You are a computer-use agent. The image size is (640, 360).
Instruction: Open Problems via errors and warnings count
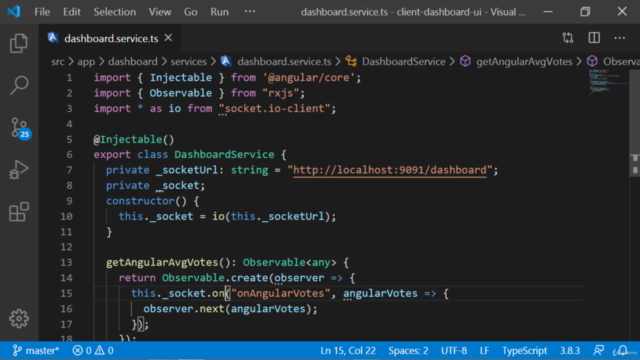tap(93, 351)
